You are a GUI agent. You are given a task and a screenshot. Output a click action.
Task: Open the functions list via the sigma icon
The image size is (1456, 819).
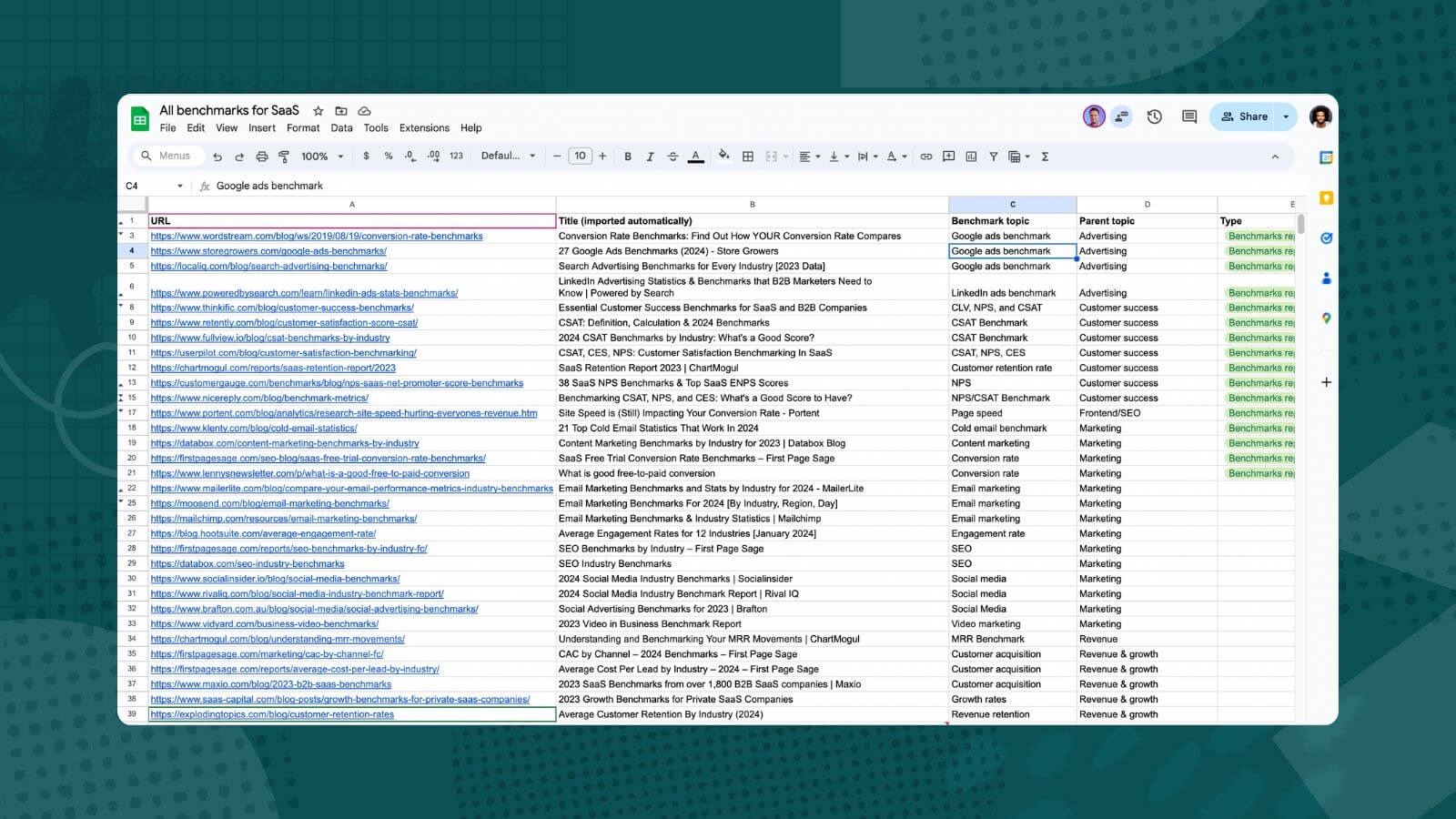[1045, 157]
